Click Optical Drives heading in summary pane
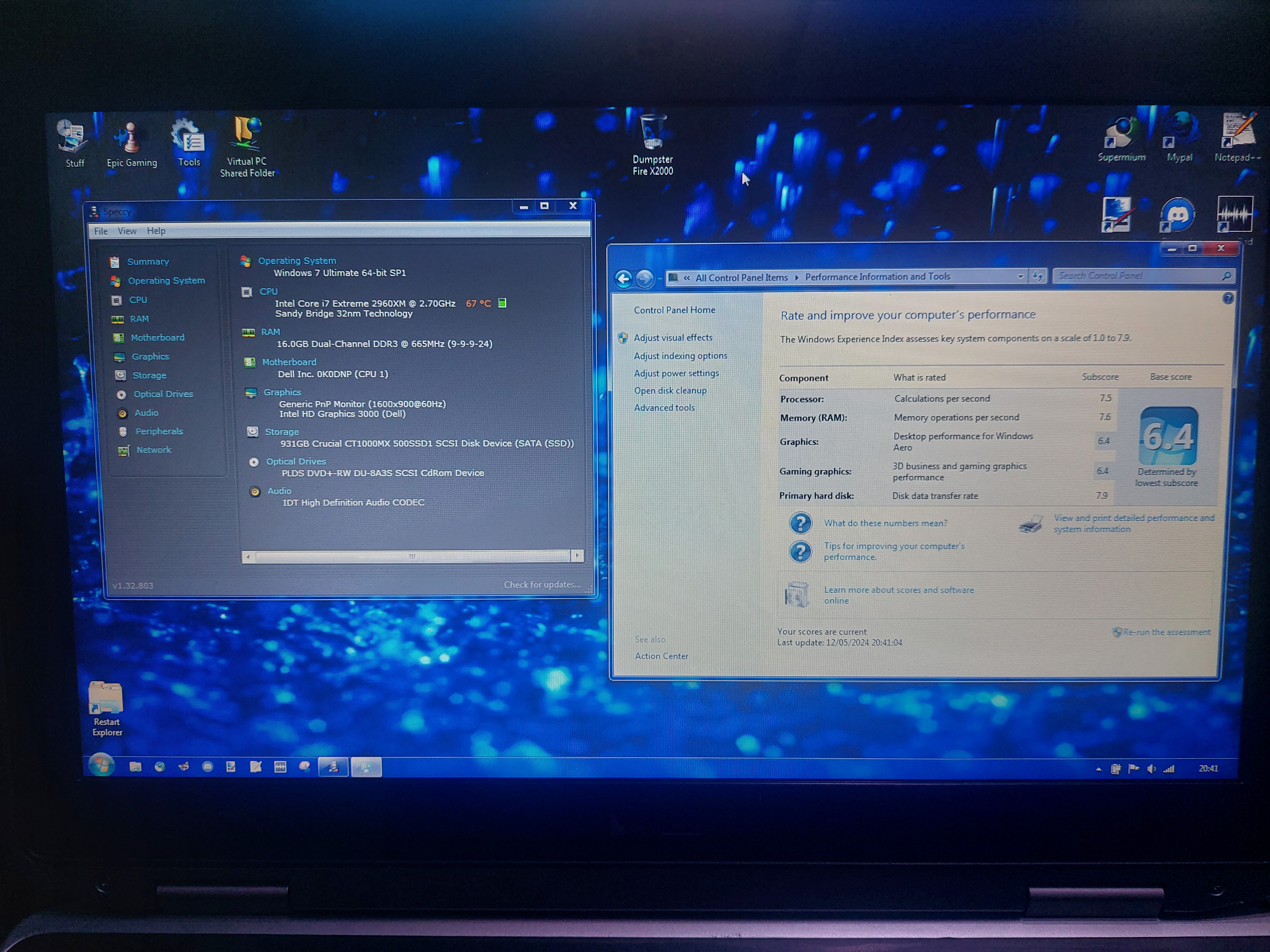 click(x=296, y=461)
